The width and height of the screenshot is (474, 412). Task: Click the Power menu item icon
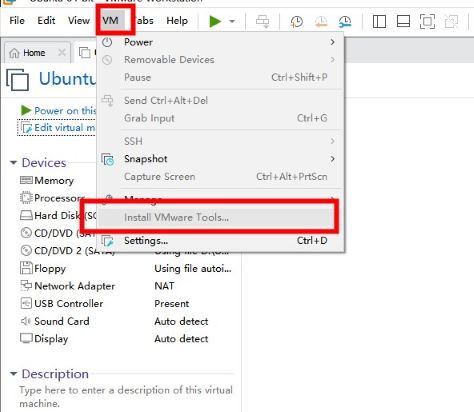pos(107,42)
